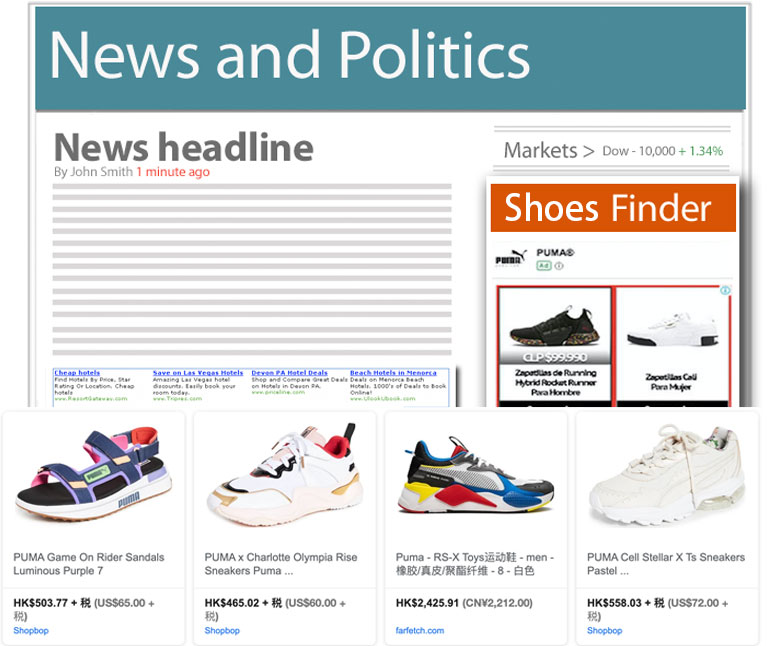
Task: Open Shopbop link under Charlotte Olympia sneakers
Action: click(222, 630)
